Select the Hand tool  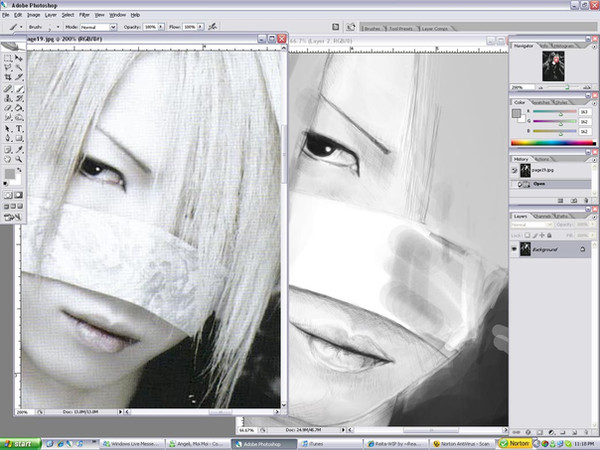point(8,159)
